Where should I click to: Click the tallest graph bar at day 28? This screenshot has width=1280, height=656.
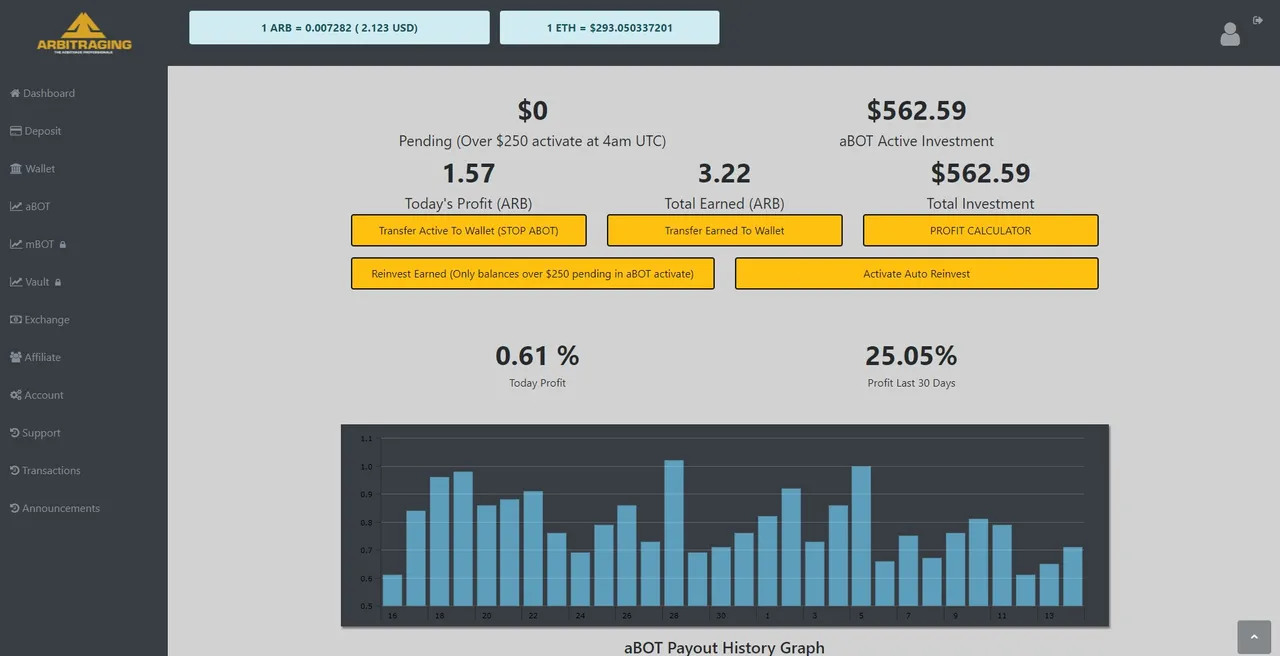[674, 533]
